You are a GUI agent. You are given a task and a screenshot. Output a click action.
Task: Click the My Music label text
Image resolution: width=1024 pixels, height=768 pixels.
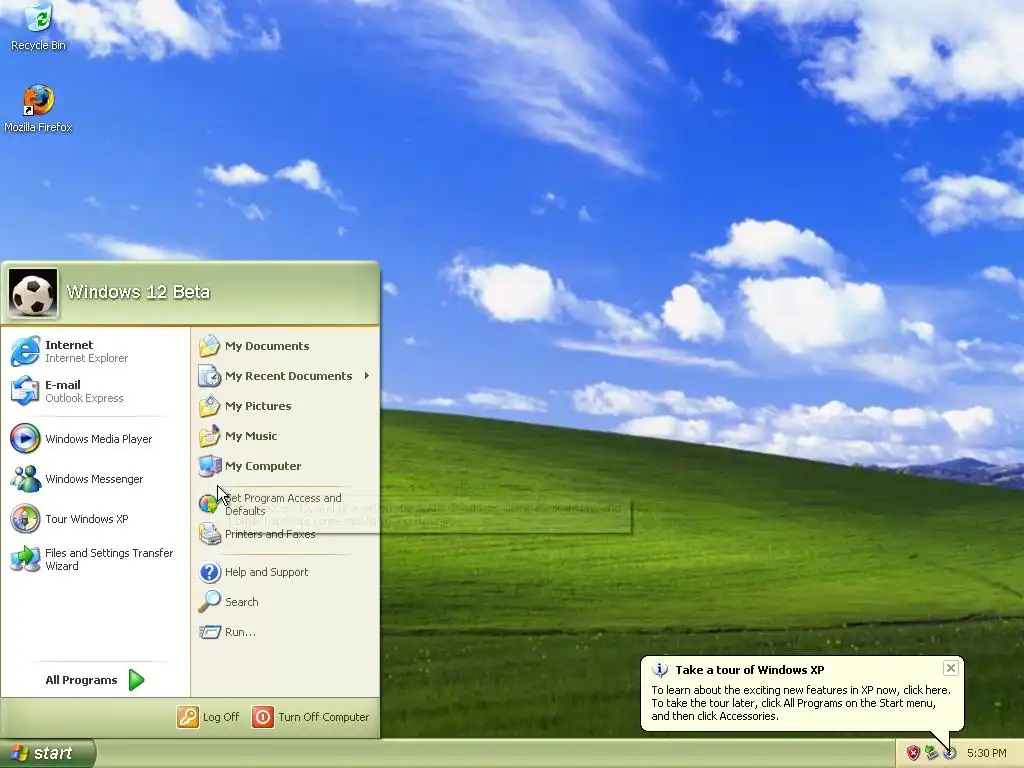pyautogui.click(x=251, y=436)
